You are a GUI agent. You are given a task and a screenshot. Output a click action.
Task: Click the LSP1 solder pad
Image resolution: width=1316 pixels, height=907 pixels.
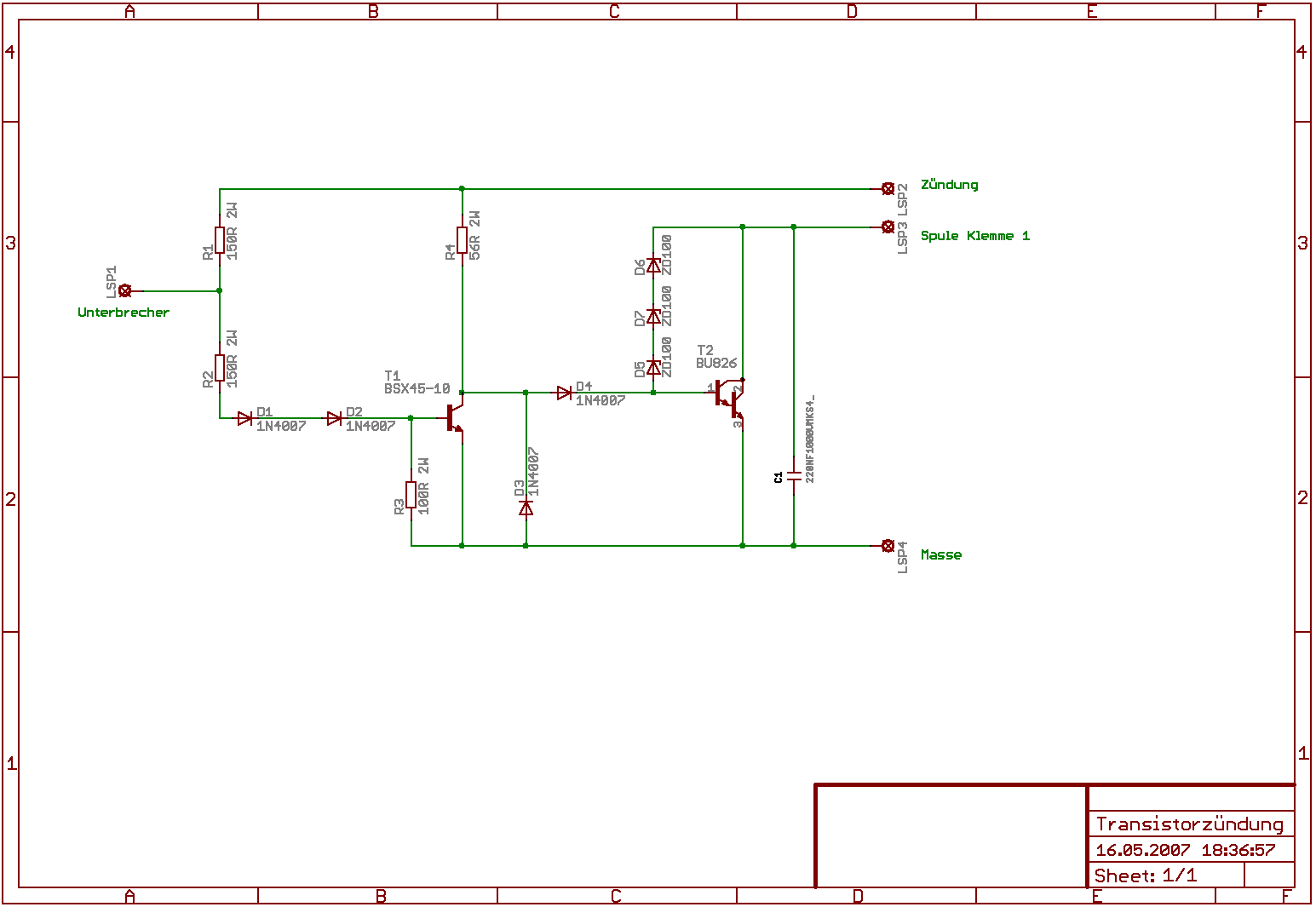pos(124,290)
